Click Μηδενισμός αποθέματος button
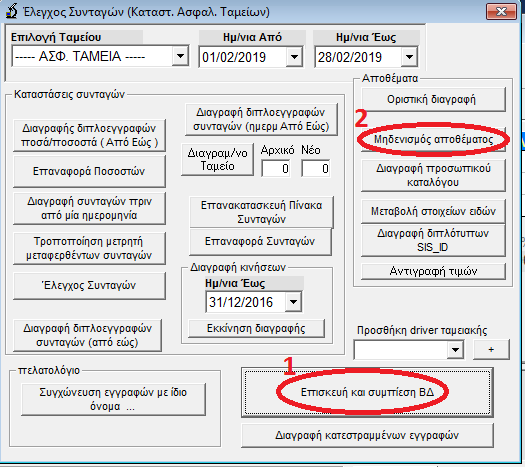 433,139
